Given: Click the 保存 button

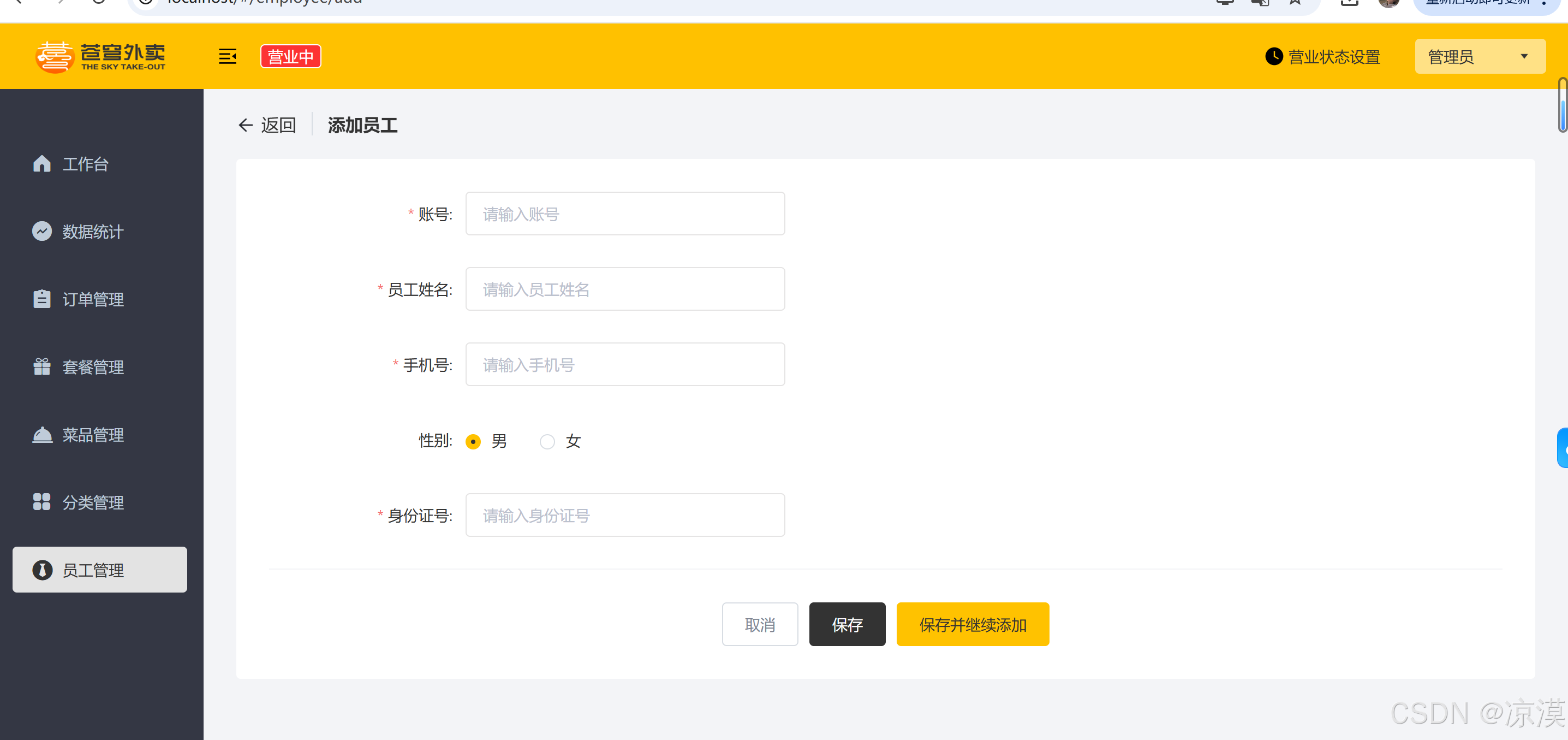Looking at the screenshot, I should 846,624.
